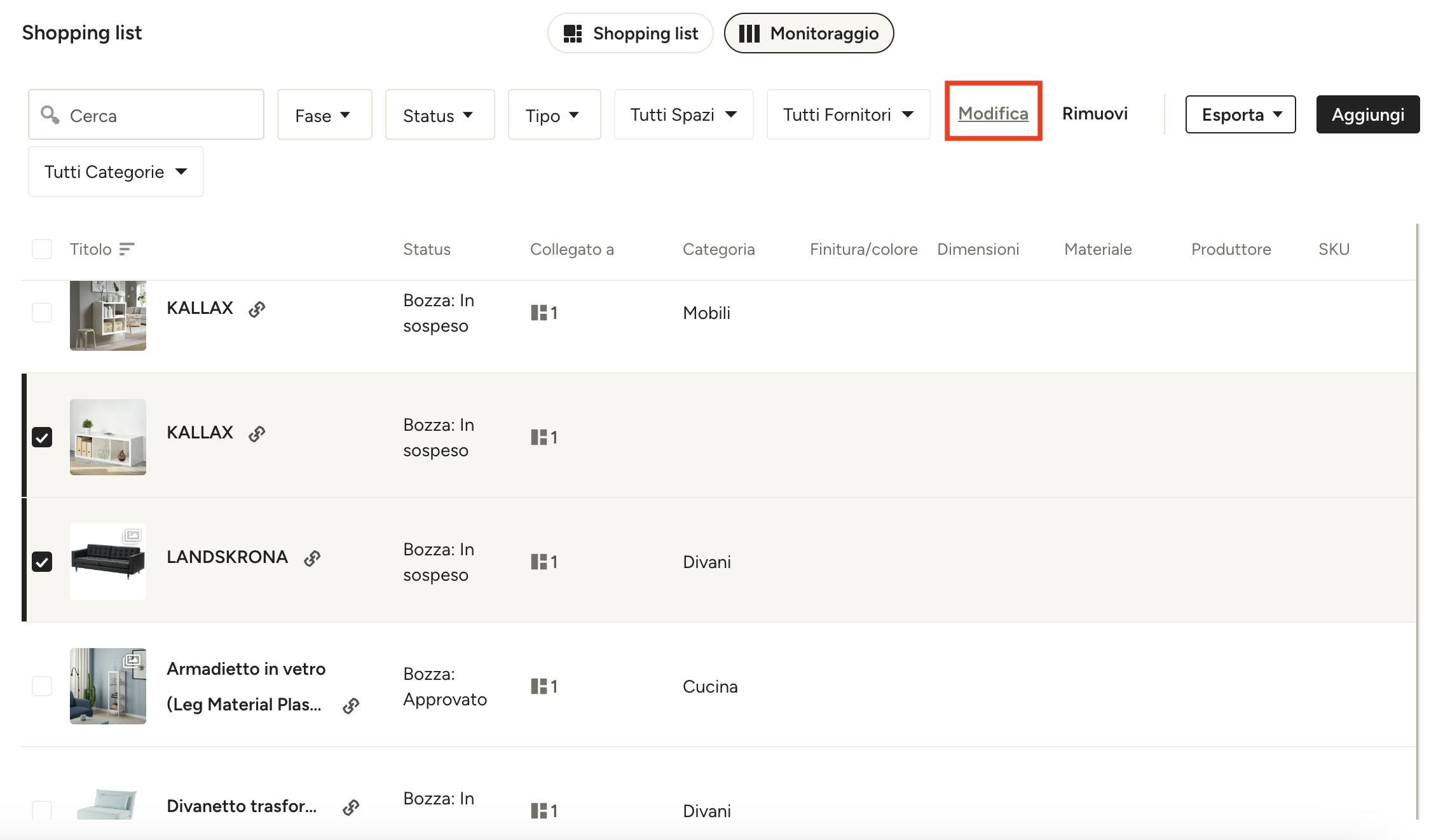Open link icon of Armadietto in vetro

click(x=351, y=706)
